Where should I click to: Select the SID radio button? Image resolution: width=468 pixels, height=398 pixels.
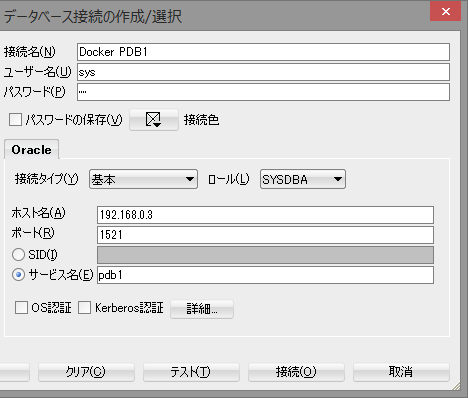coord(18,255)
